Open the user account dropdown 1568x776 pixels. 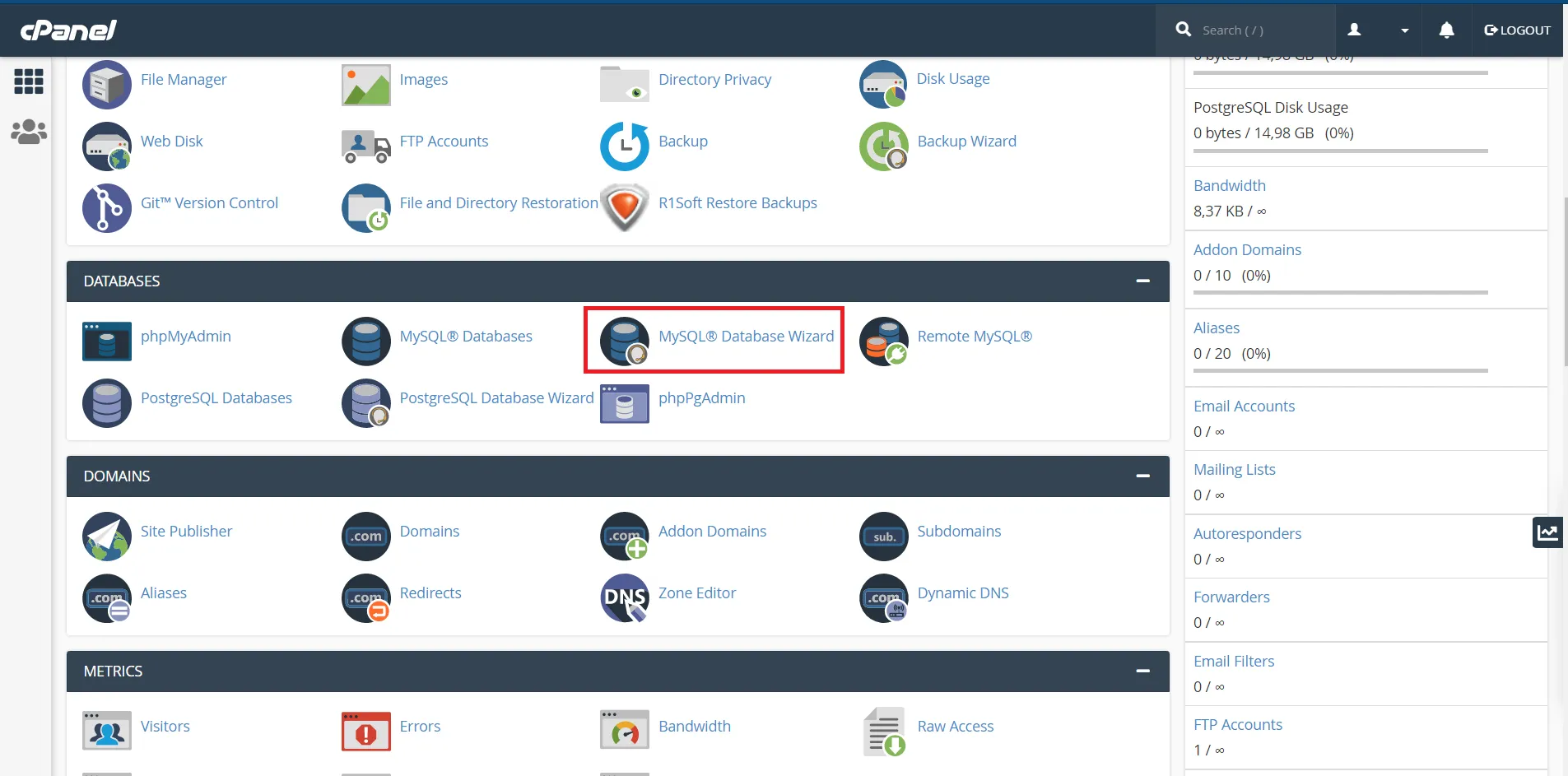click(x=1379, y=30)
